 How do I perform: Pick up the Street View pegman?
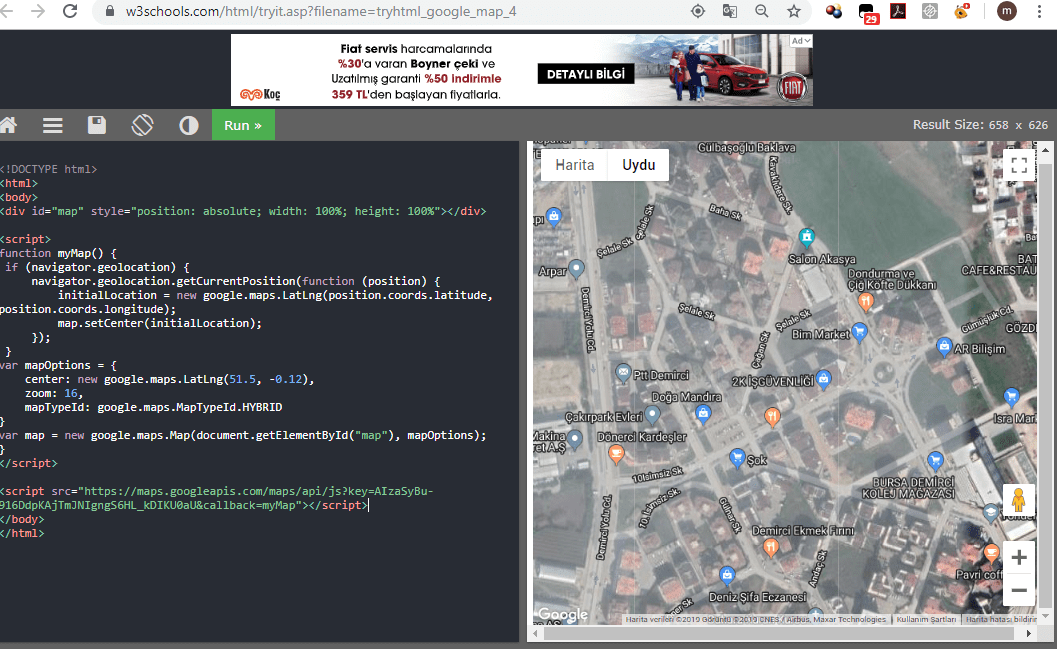1019,501
